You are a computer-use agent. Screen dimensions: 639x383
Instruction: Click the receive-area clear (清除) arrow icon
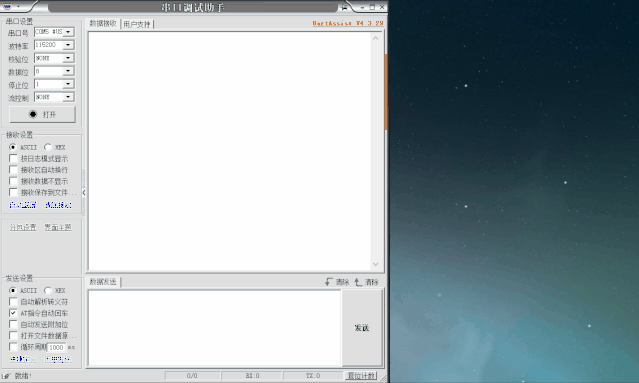pos(329,282)
